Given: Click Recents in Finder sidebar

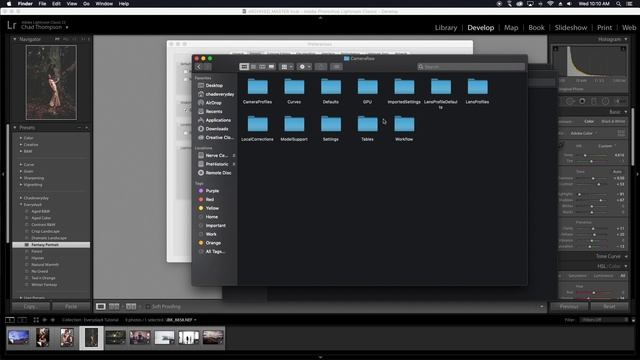Looking at the screenshot, I should tap(210, 111).
